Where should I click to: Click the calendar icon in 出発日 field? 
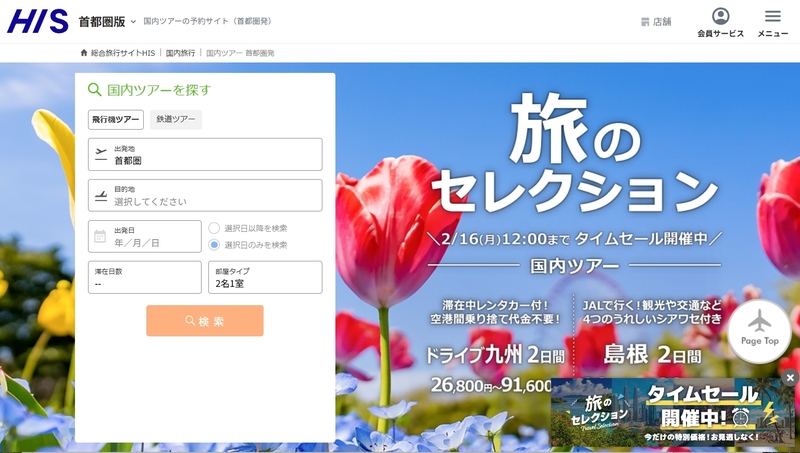[100, 237]
